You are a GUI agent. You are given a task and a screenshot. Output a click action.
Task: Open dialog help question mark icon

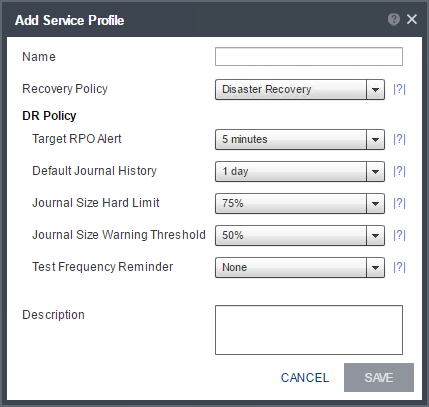pos(394,19)
